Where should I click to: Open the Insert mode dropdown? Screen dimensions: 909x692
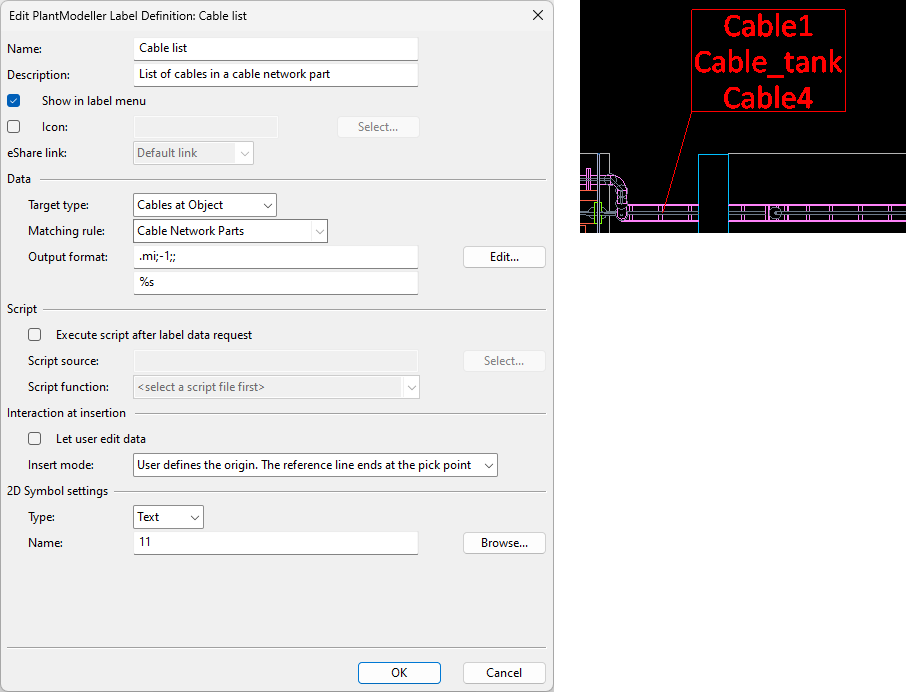(x=315, y=465)
